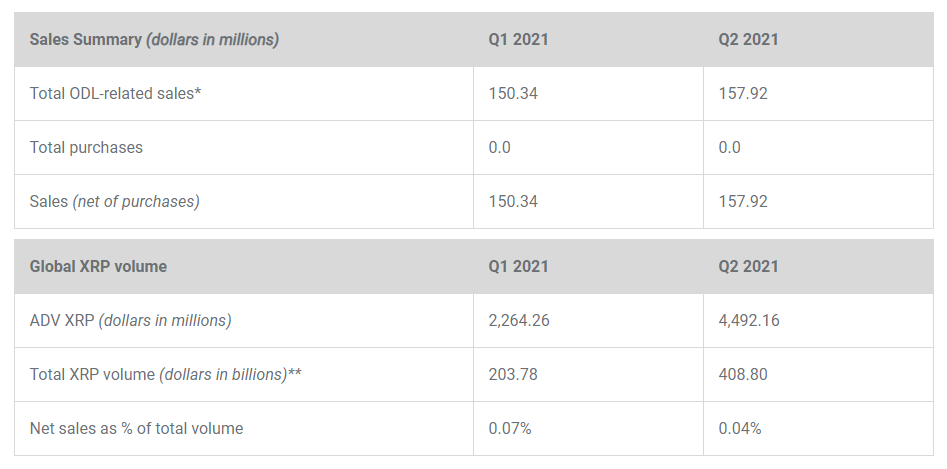Click ADV XRP dollars in millions label
The height and width of the screenshot is (469, 947).
pos(130,321)
